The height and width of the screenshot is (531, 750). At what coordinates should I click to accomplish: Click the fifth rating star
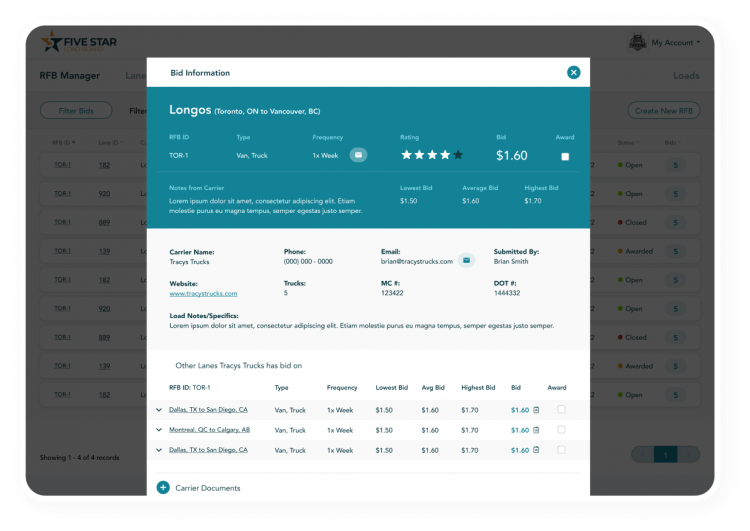tap(458, 155)
